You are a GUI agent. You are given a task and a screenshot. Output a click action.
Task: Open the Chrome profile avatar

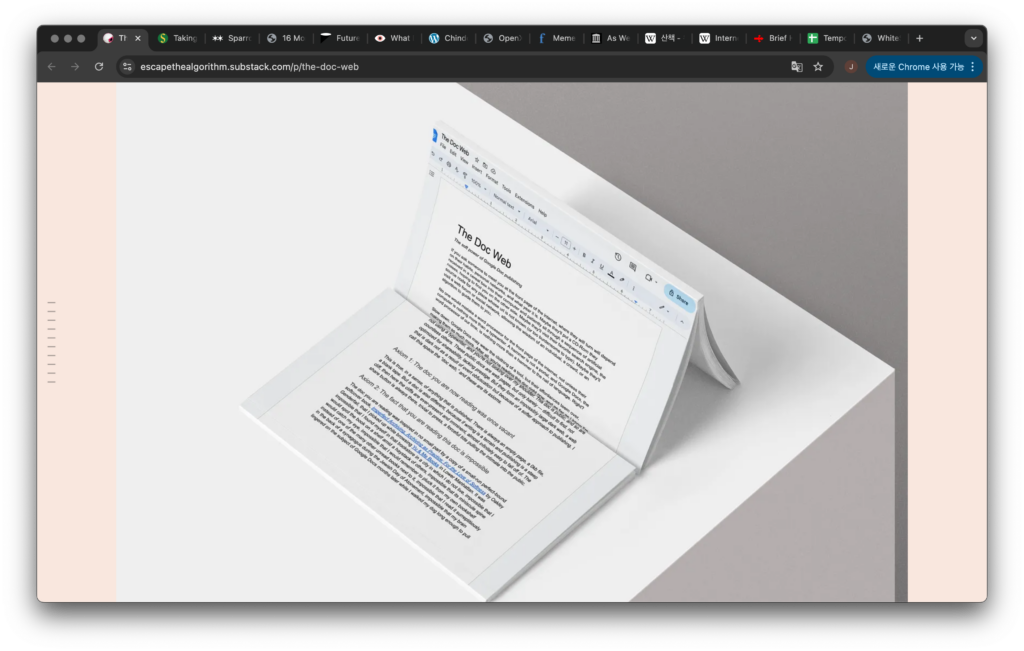click(851, 67)
